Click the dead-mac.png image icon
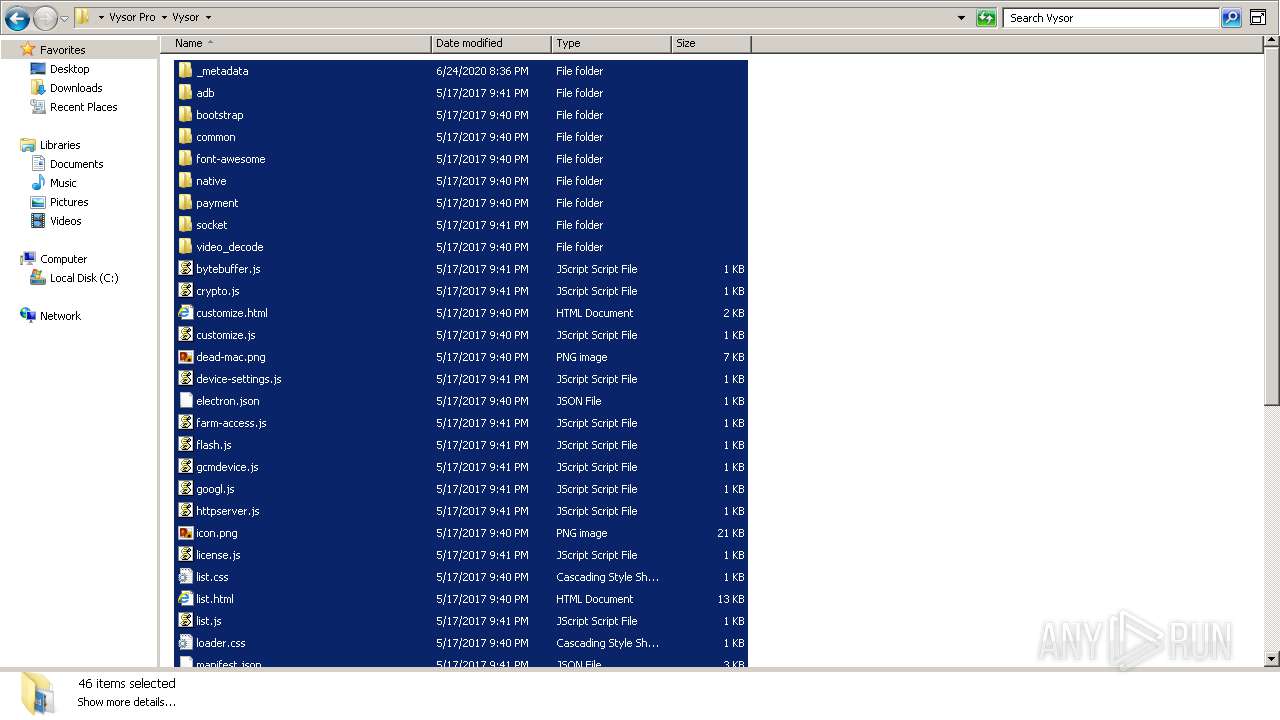Screen dimensions: 1280x720 point(185,357)
